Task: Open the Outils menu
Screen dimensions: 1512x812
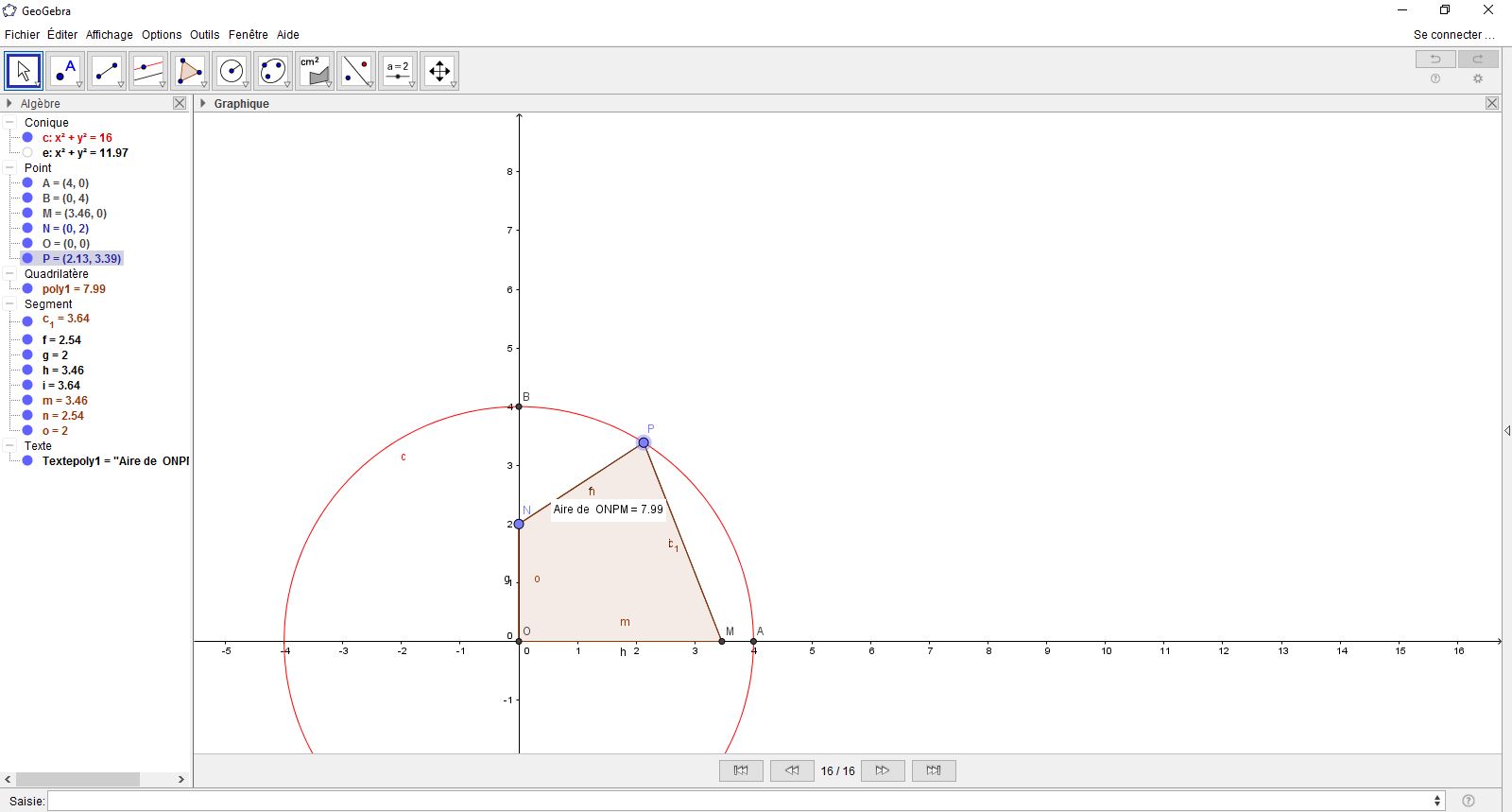Action: coord(204,35)
